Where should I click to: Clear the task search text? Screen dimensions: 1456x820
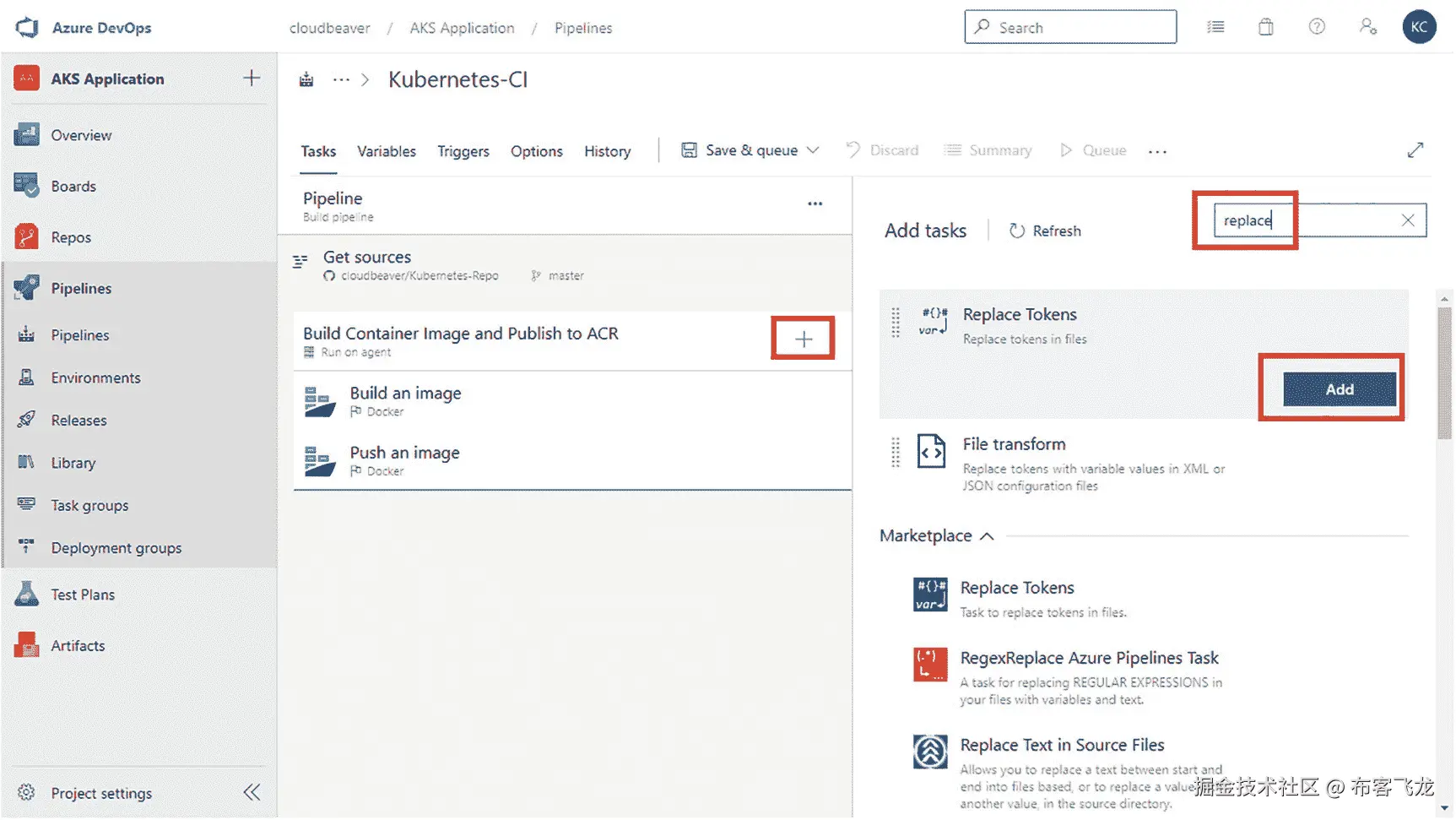point(1408,220)
